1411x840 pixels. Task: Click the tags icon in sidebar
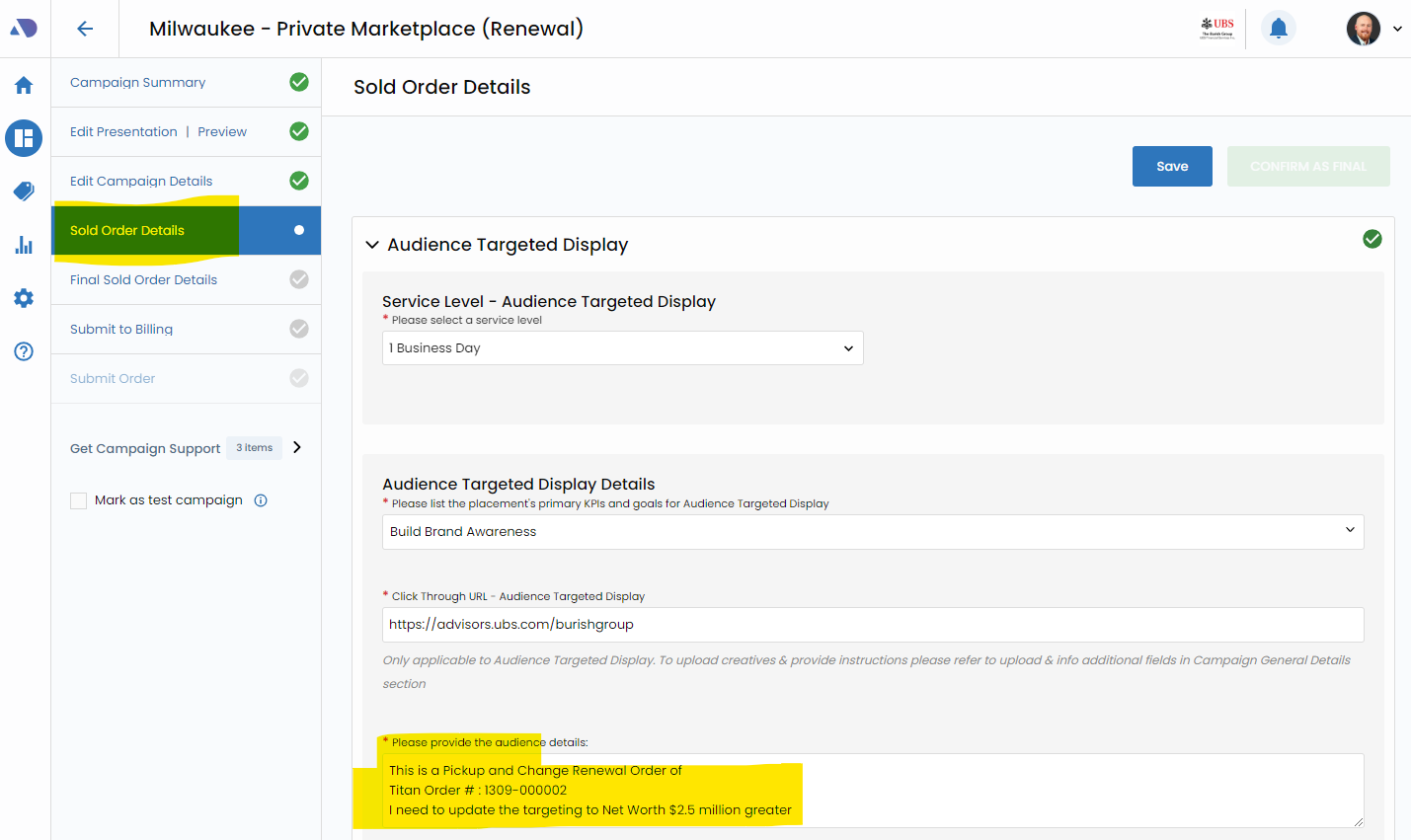pos(24,191)
